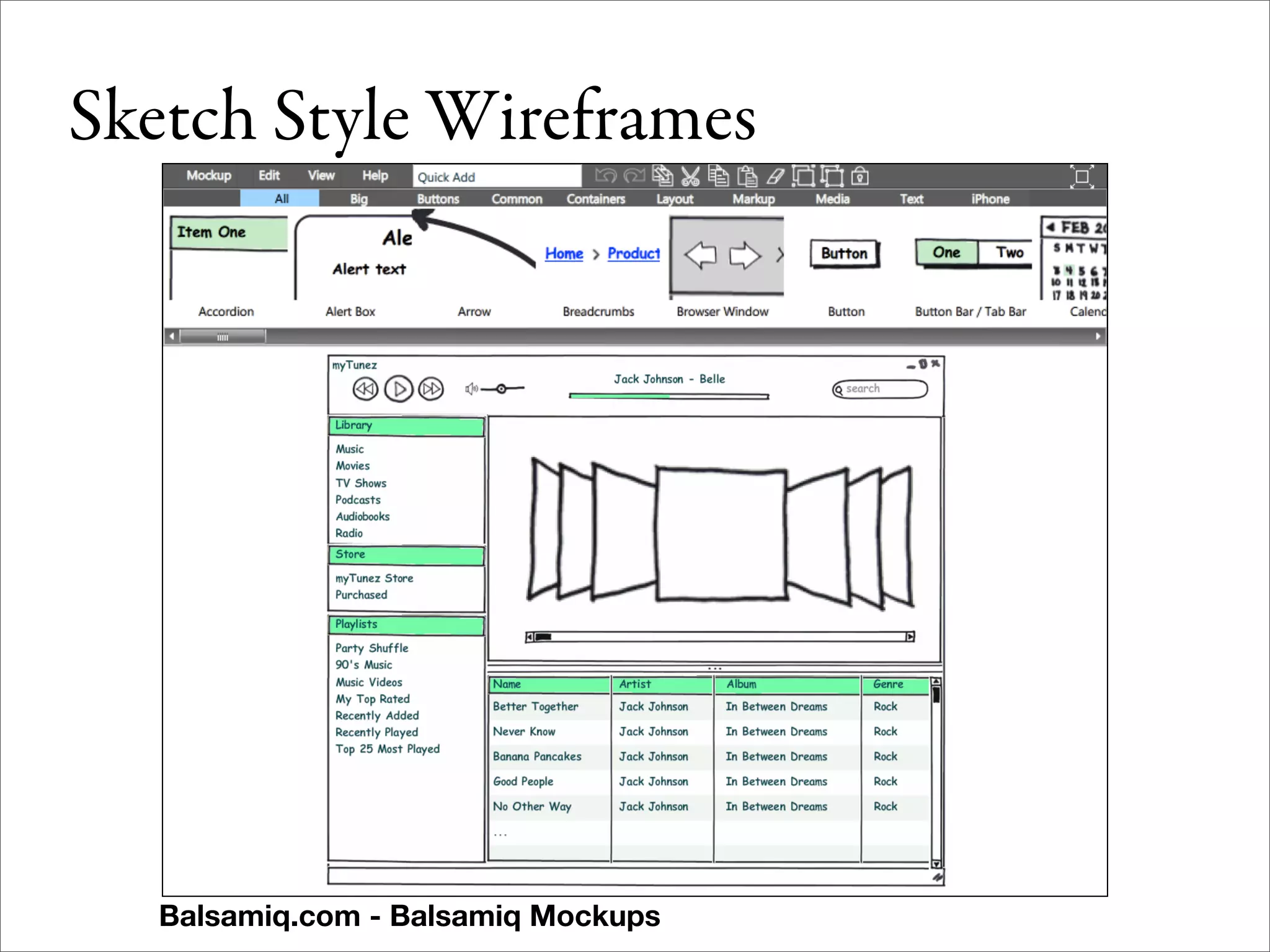Select the Buttons components tab
The width and height of the screenshot is (1270, 952).
438,198
